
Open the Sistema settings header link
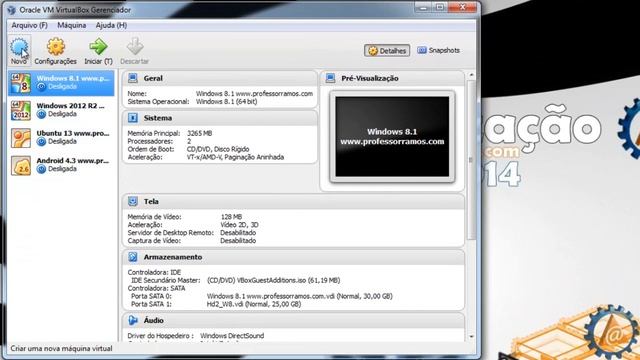point(158,118)
